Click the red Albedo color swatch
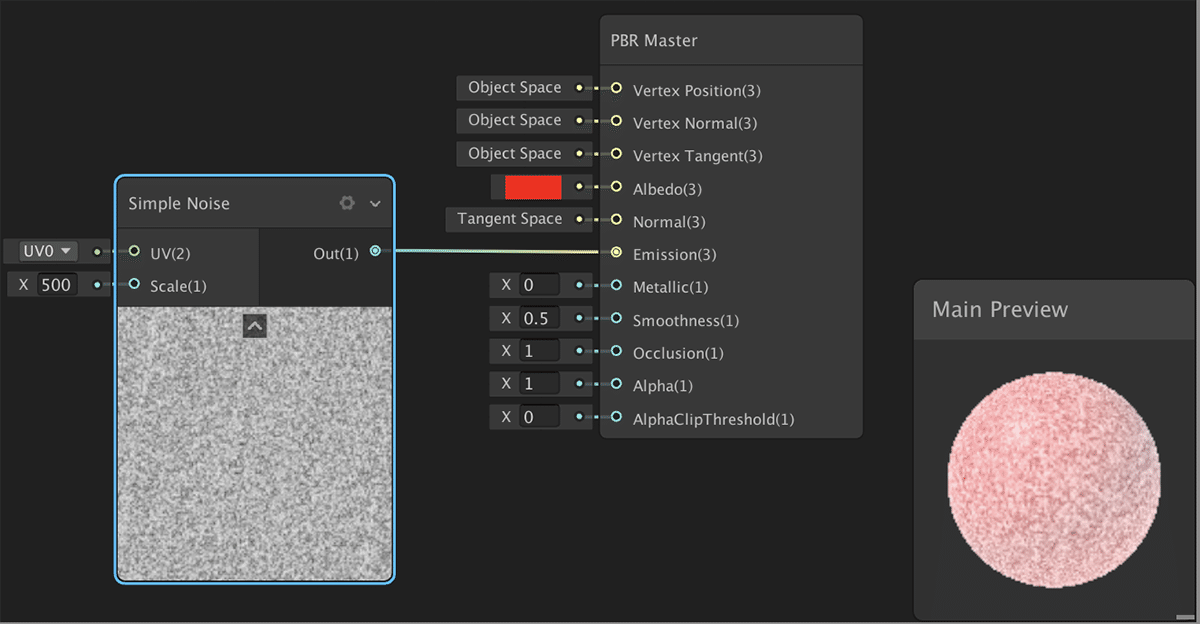This screenshot has width=1200, height=624. pyautogui.click(x=533, y=187)
